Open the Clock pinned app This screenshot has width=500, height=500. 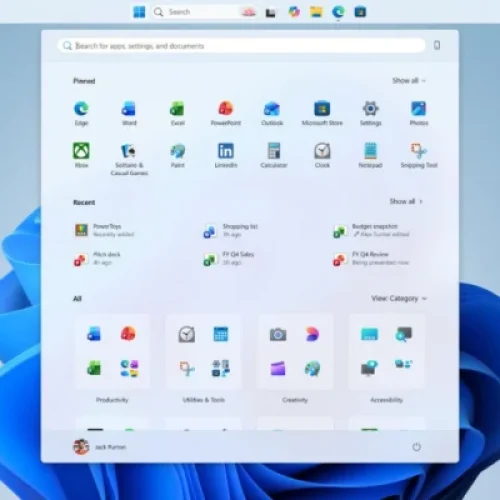(x=322, y=155)
